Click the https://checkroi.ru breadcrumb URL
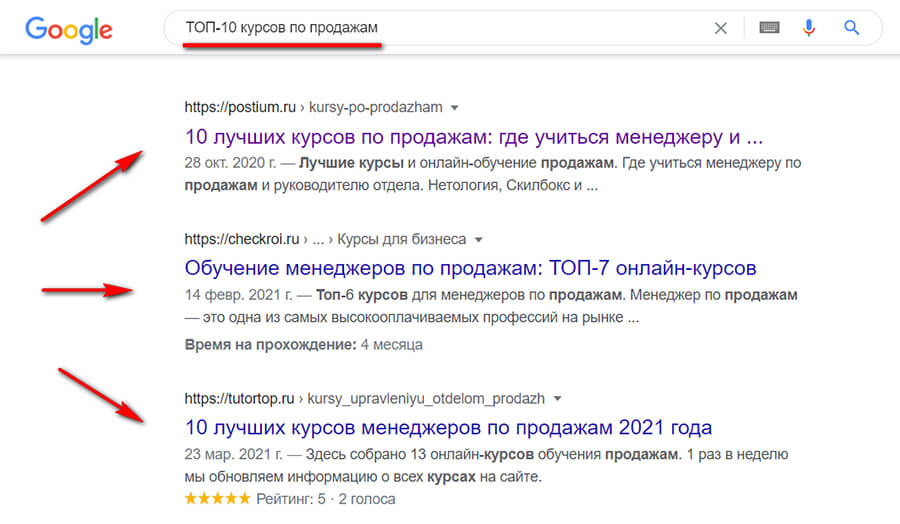This screenshot has width=900, height=524. pos(242,239)
